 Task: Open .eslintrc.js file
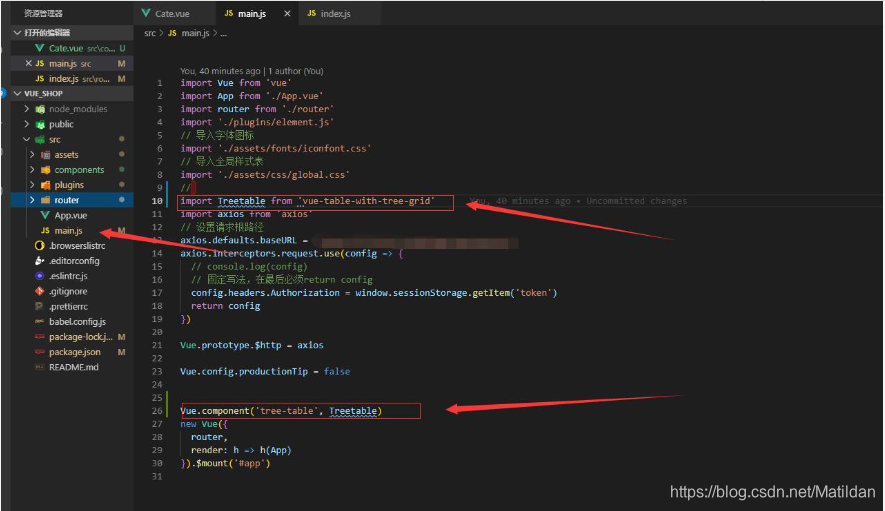[x=68, y=276]
